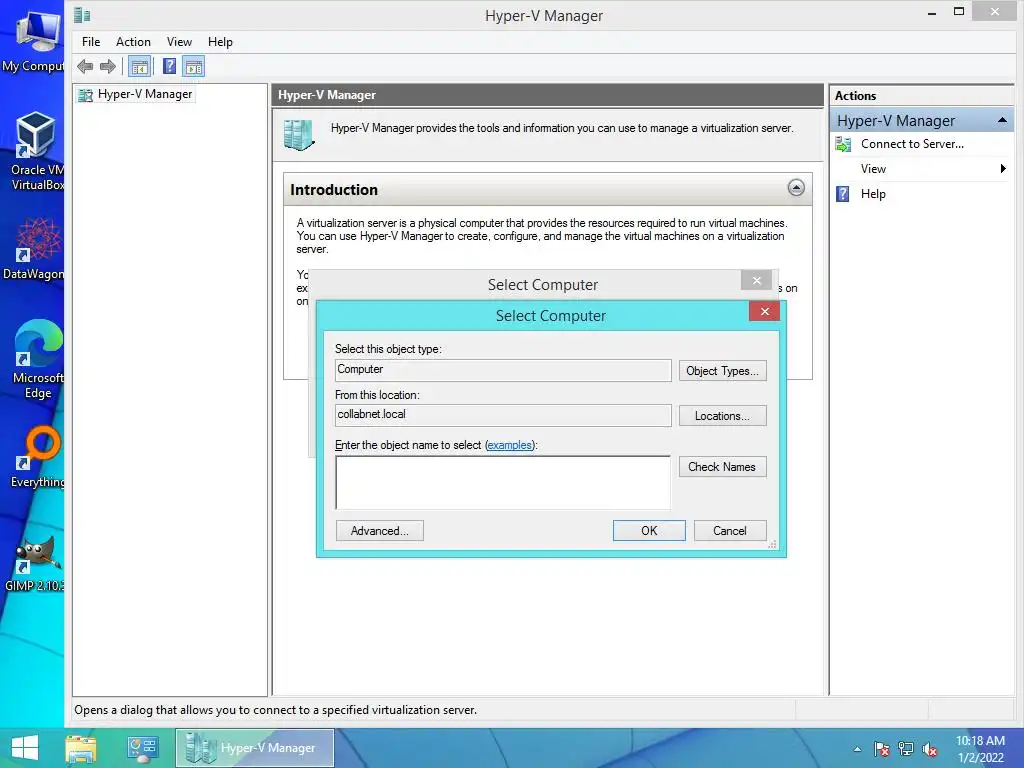Click the Back arrow toolbar icon
This screenshot has height=768, width=1024.
(85, 66)
